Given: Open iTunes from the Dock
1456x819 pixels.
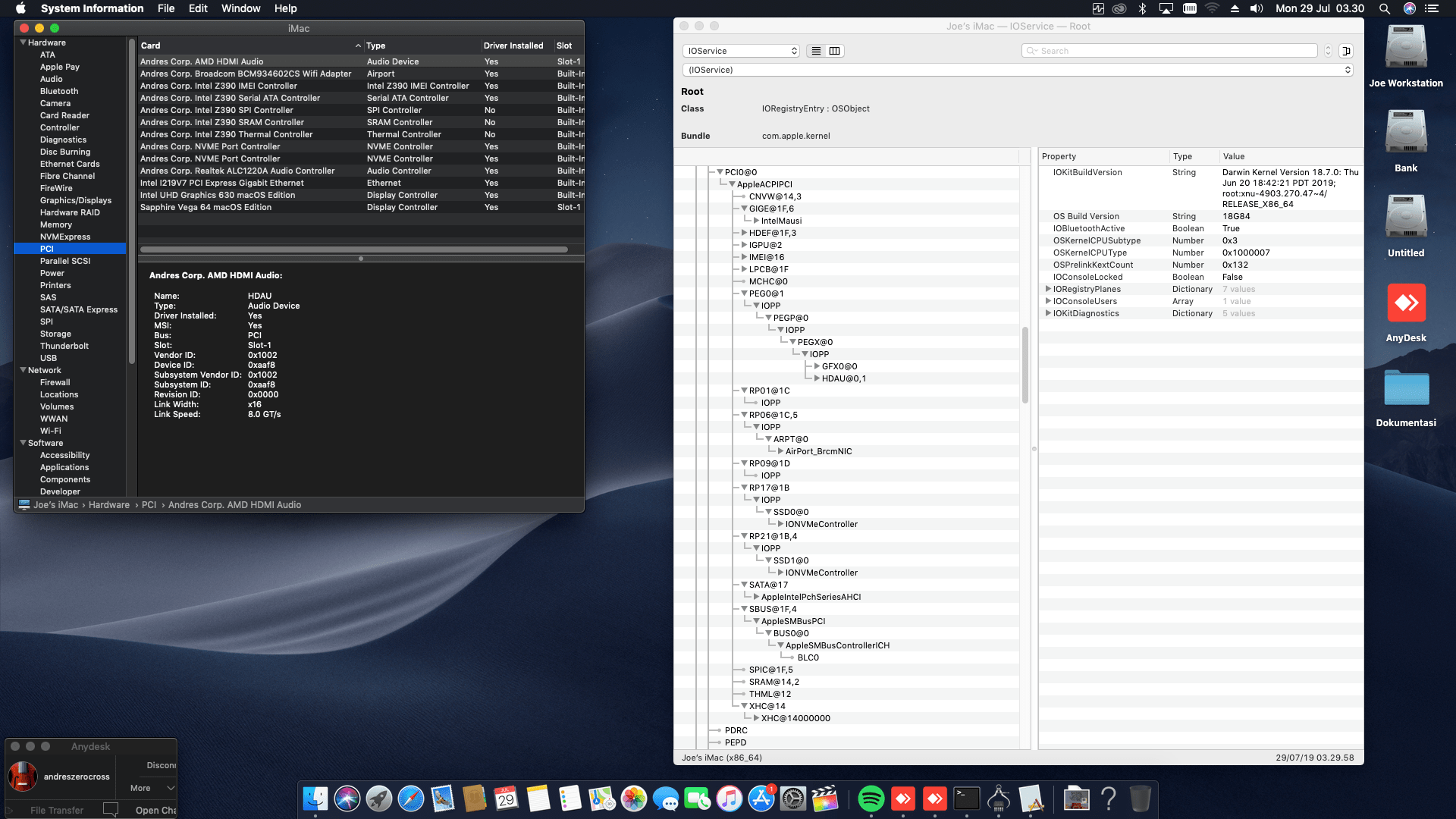Looking at the screenshot, I should click(x=730, y=799).
